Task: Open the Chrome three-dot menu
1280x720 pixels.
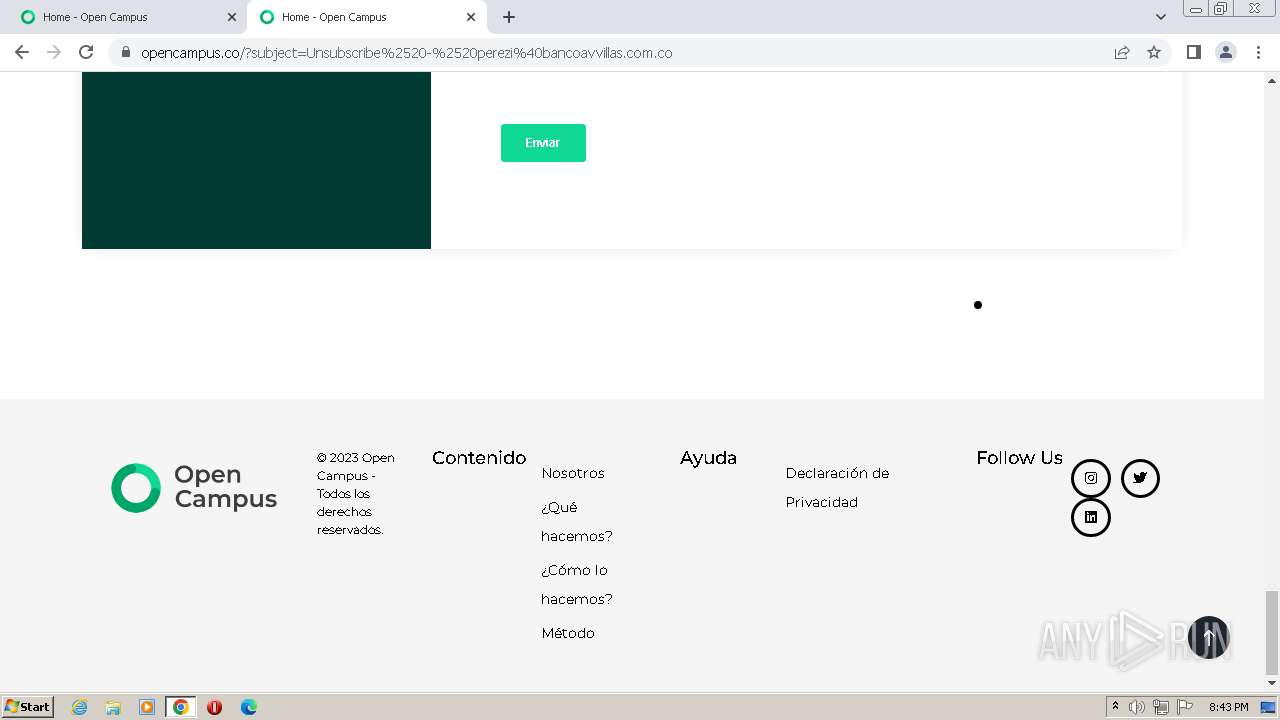Action: point(1258,52)
